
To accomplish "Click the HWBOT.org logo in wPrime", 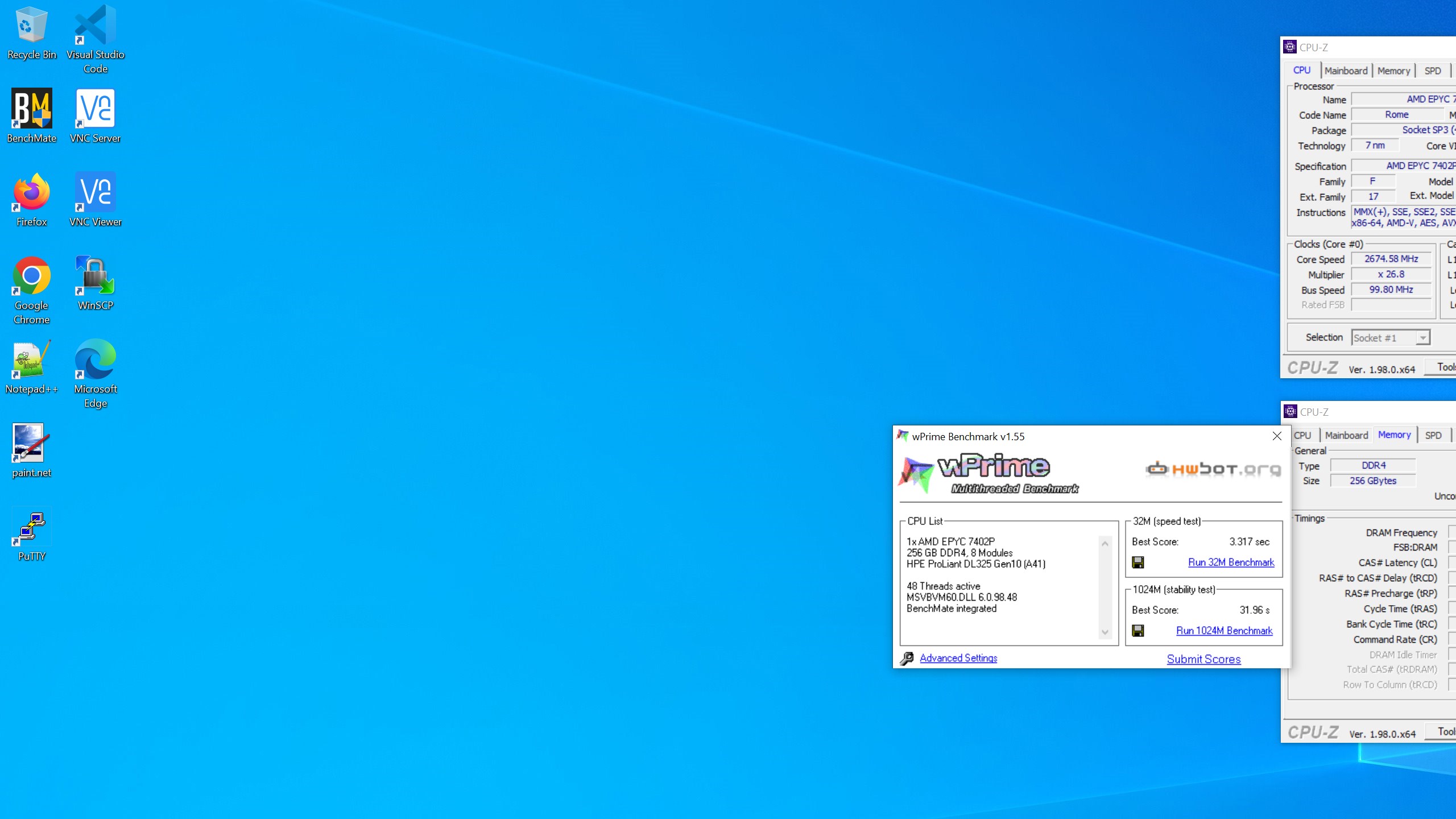I will (x=1213, y=469).
